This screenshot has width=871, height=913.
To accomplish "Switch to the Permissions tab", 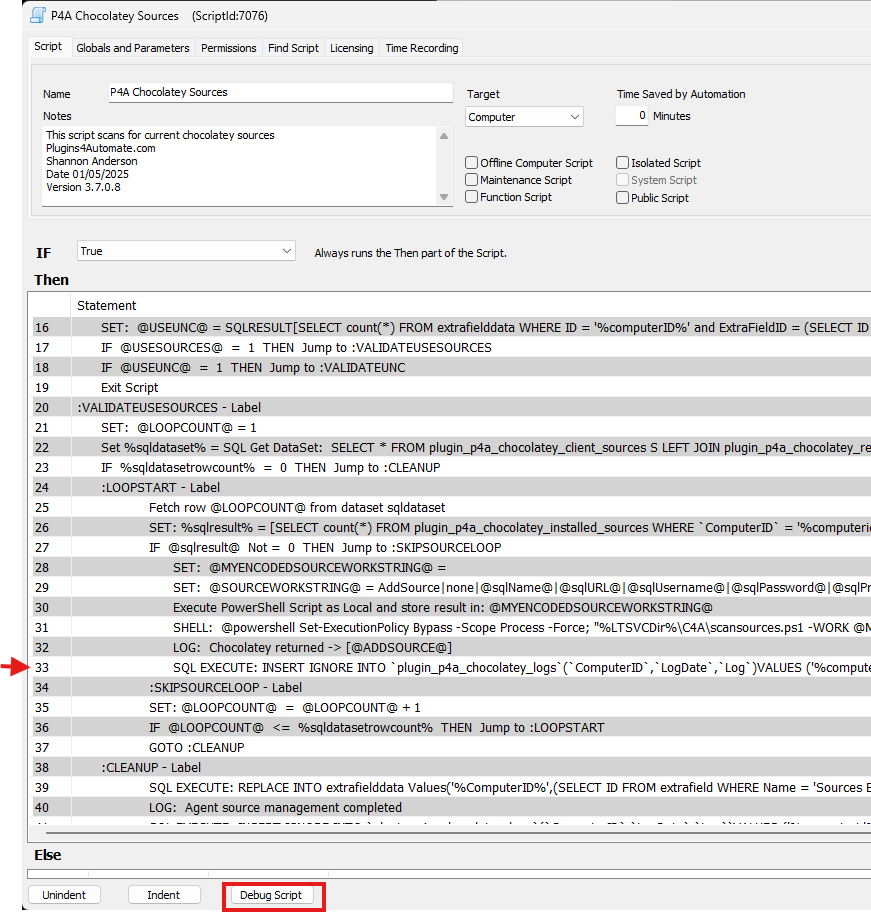I will pos(228,47).
